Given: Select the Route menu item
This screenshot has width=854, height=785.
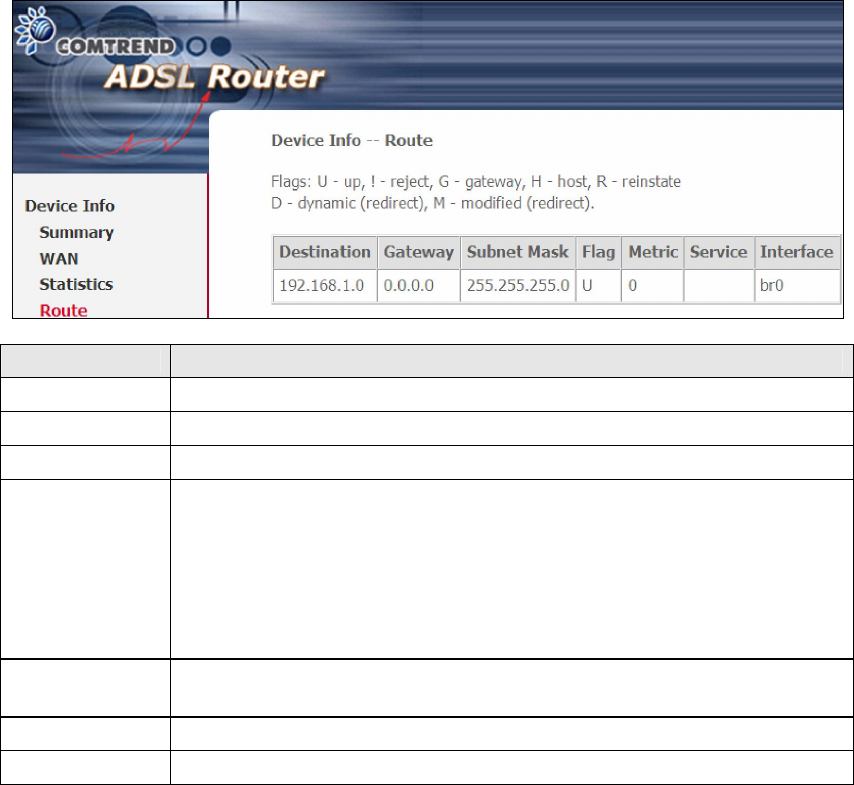Looking at the screenshot, I should pyautogui.click(x=63, y=310).
